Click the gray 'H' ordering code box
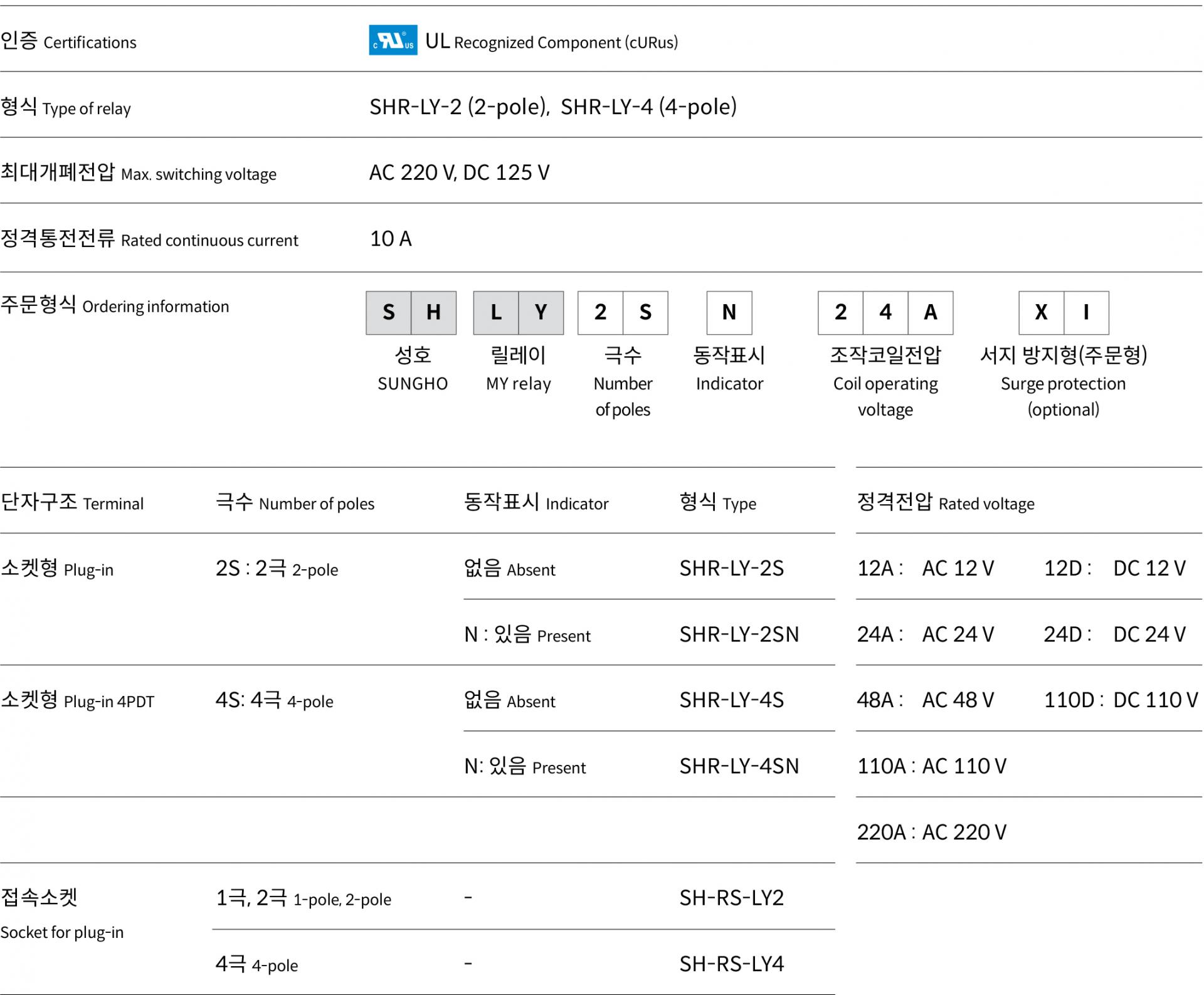The width and height of the screenshot is (1204, 995). 434,312
